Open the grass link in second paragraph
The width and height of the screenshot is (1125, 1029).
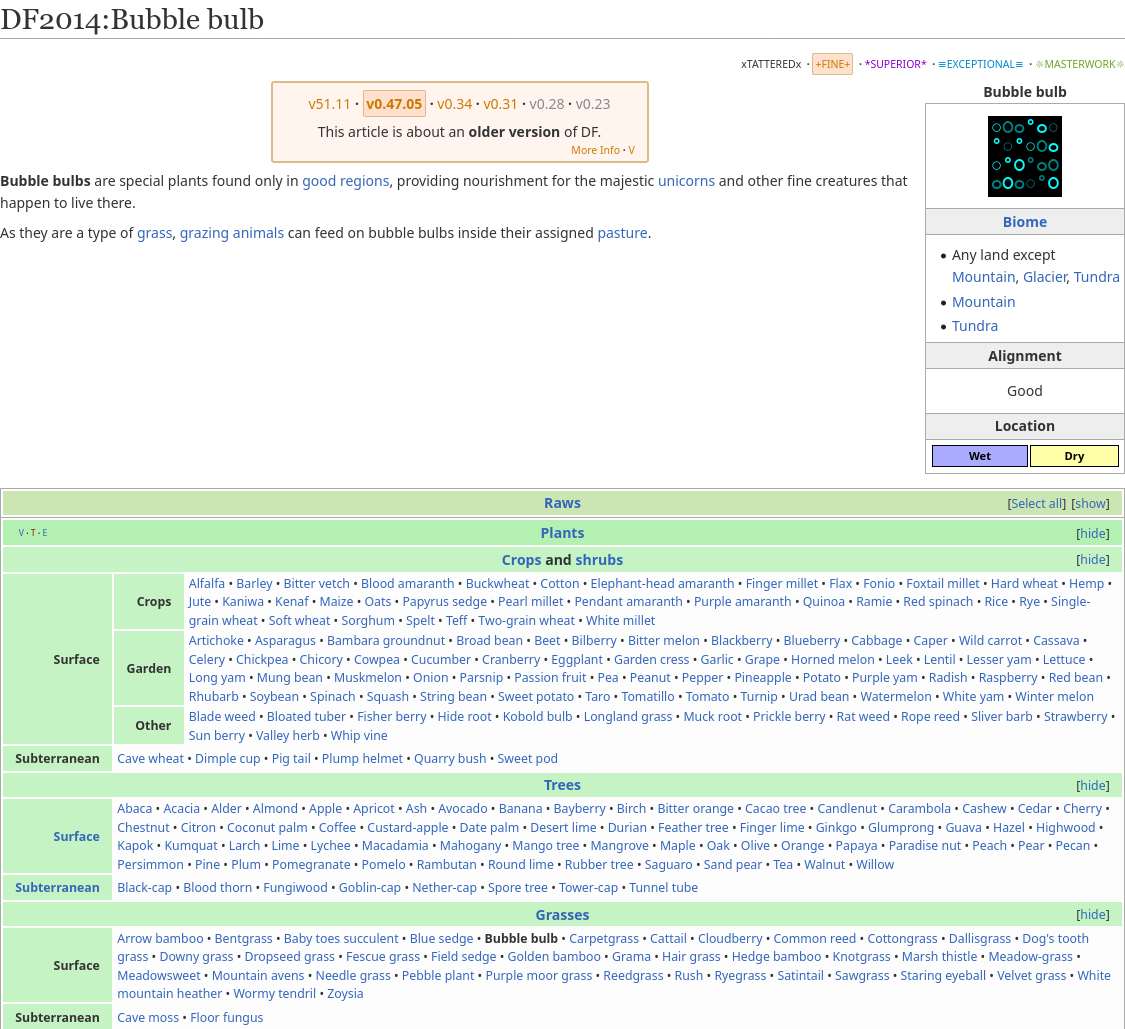154,232
